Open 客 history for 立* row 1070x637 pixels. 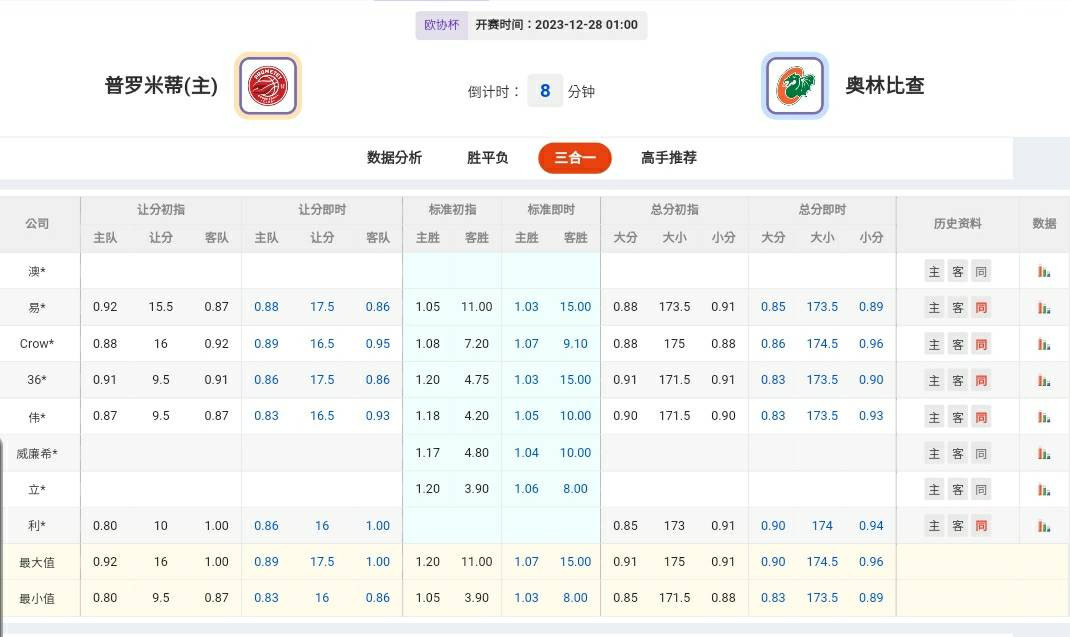(957, 490)
